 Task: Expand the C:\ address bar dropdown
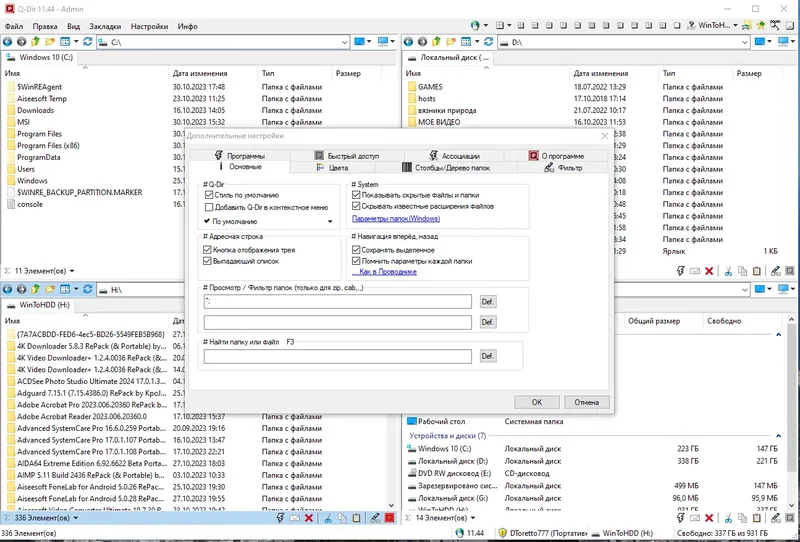tap(344, 42)
